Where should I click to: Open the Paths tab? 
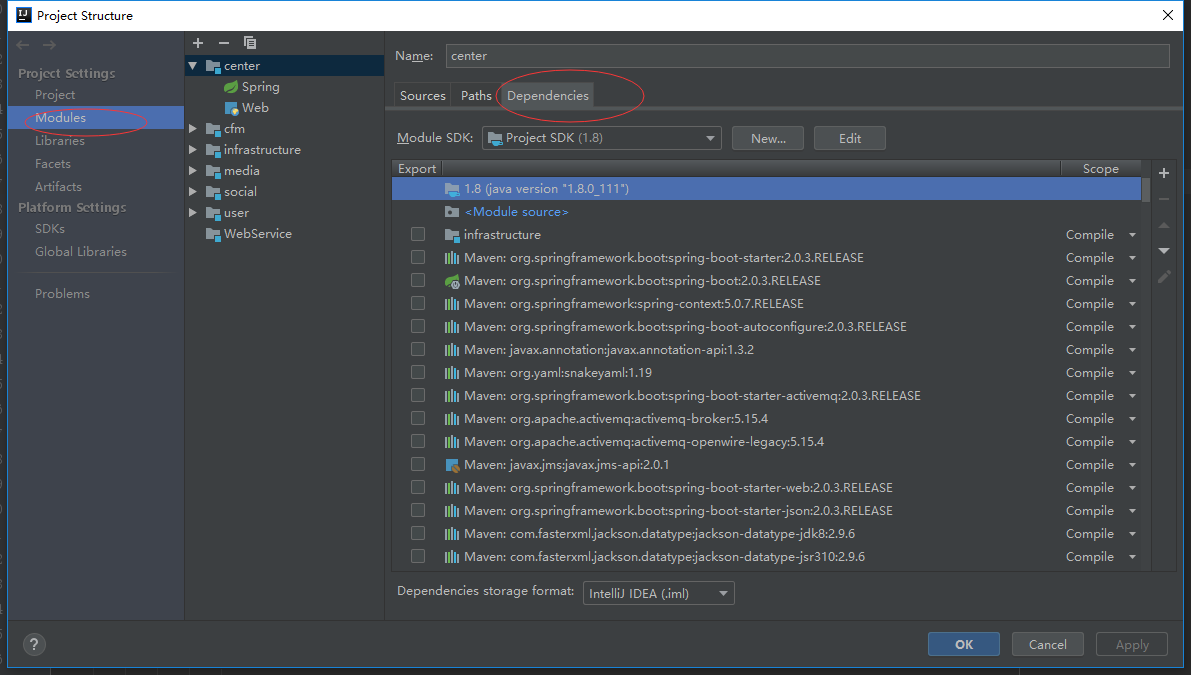point(476,96)
